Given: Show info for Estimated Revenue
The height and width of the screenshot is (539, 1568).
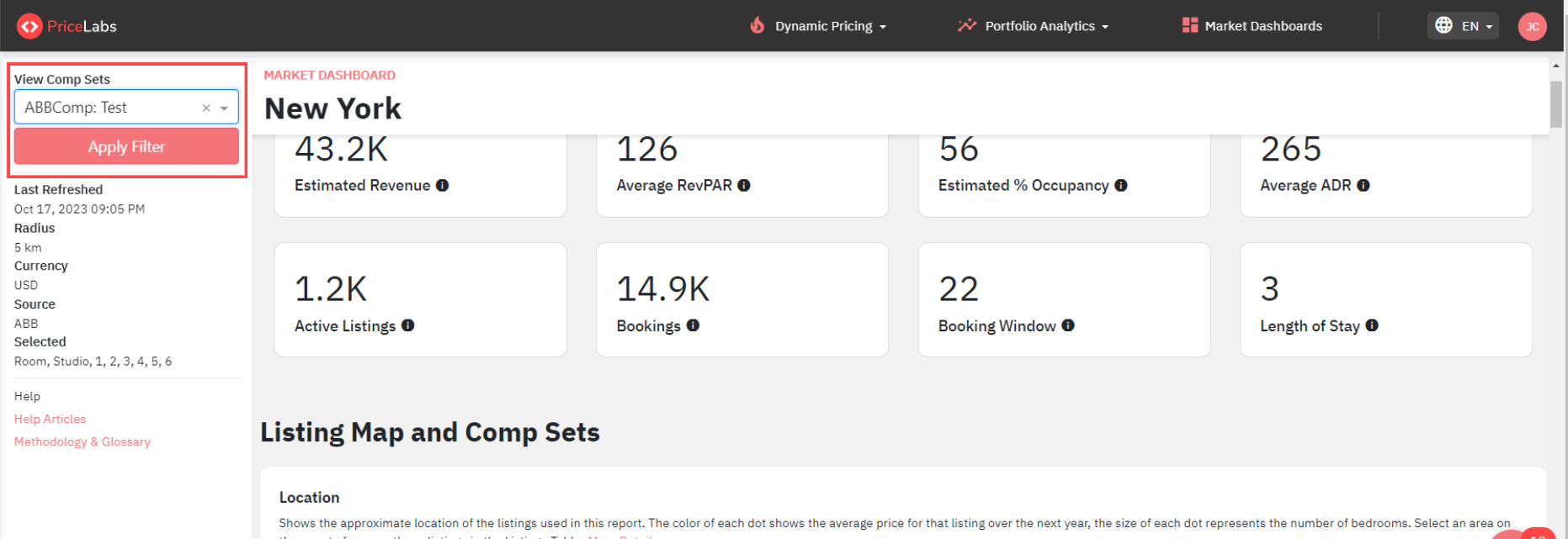Looking at the screenshot, I should 443,185.
